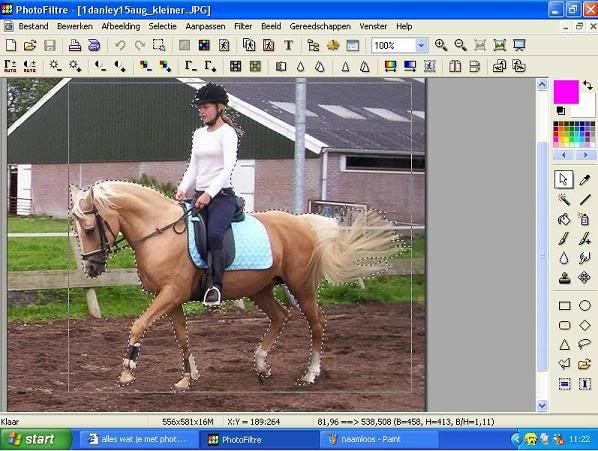Swap foreground and background colors
The height and width of the screenshot is (451, 598).
(587, 85)
